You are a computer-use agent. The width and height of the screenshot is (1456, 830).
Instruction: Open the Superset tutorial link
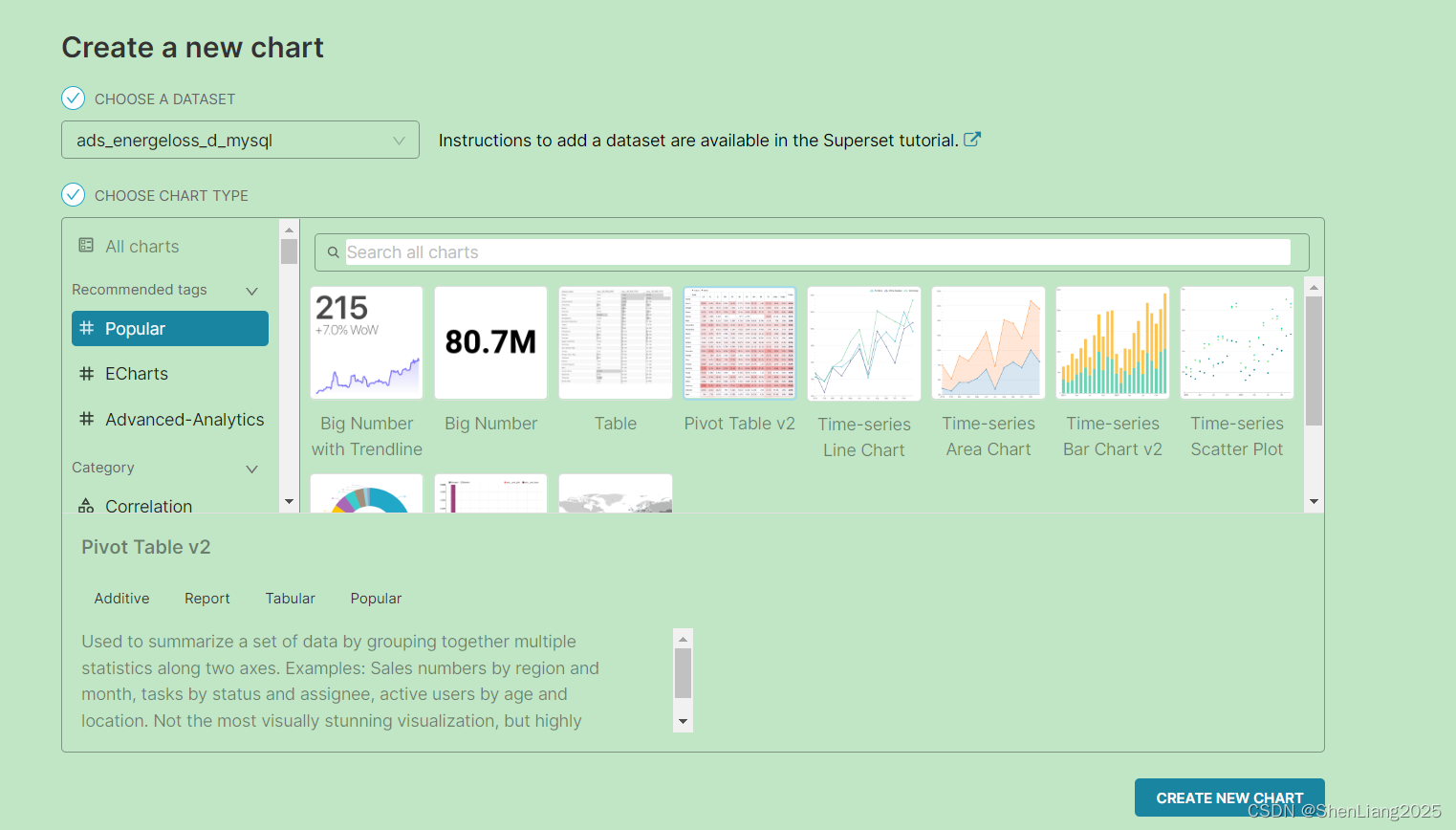pyautogui.click(x=889, y=140)
